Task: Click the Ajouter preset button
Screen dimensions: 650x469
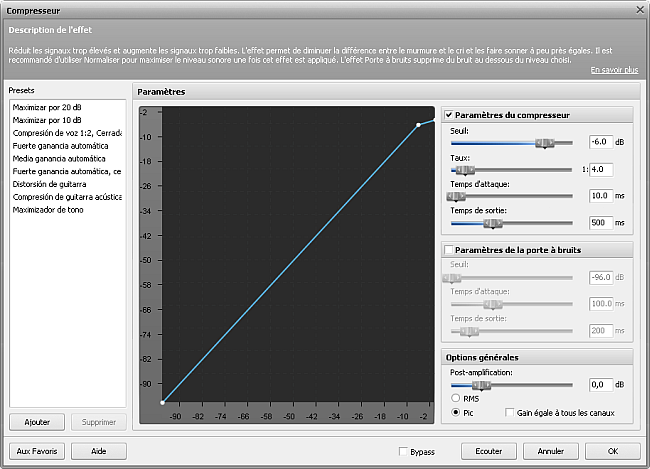Action: [37, 422]
